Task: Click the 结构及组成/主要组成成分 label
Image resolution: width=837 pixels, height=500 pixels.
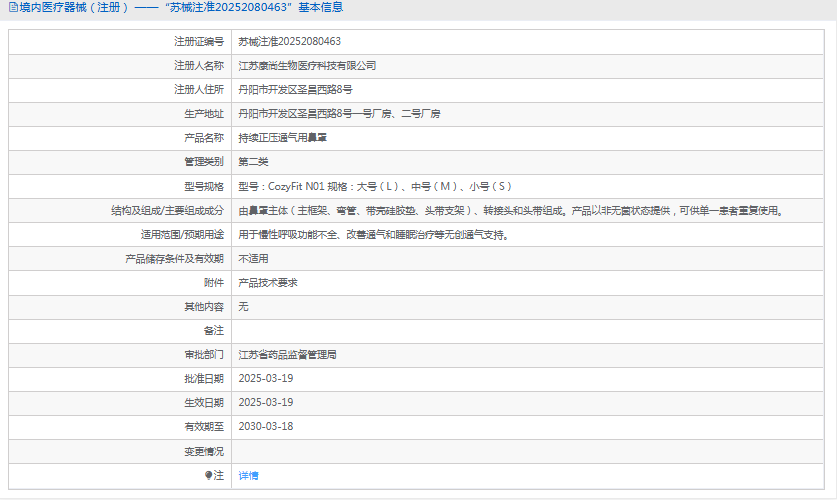Action: (x=168, y=211)
